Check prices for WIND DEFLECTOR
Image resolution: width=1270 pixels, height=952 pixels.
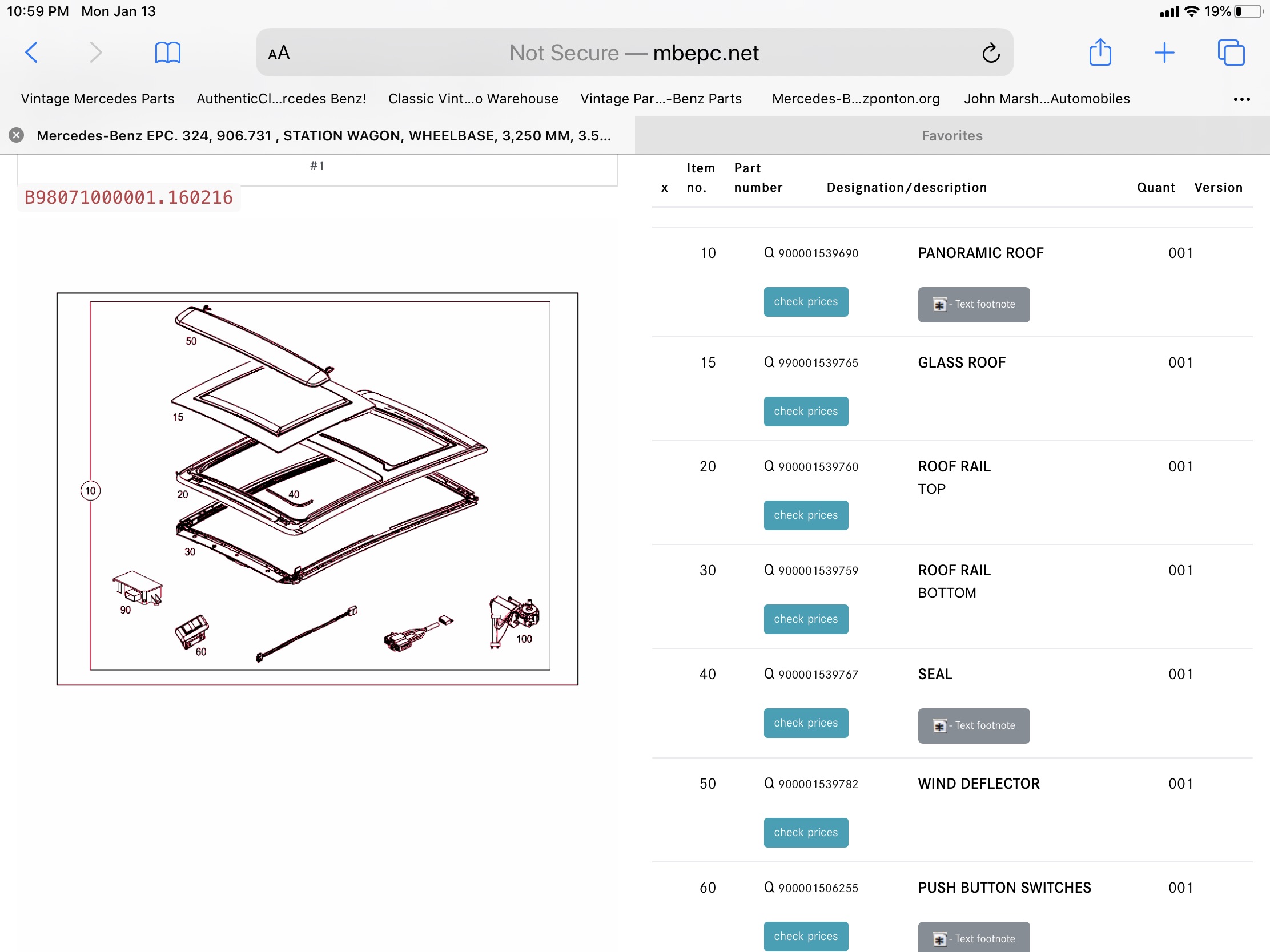click(x=806, y=833)
